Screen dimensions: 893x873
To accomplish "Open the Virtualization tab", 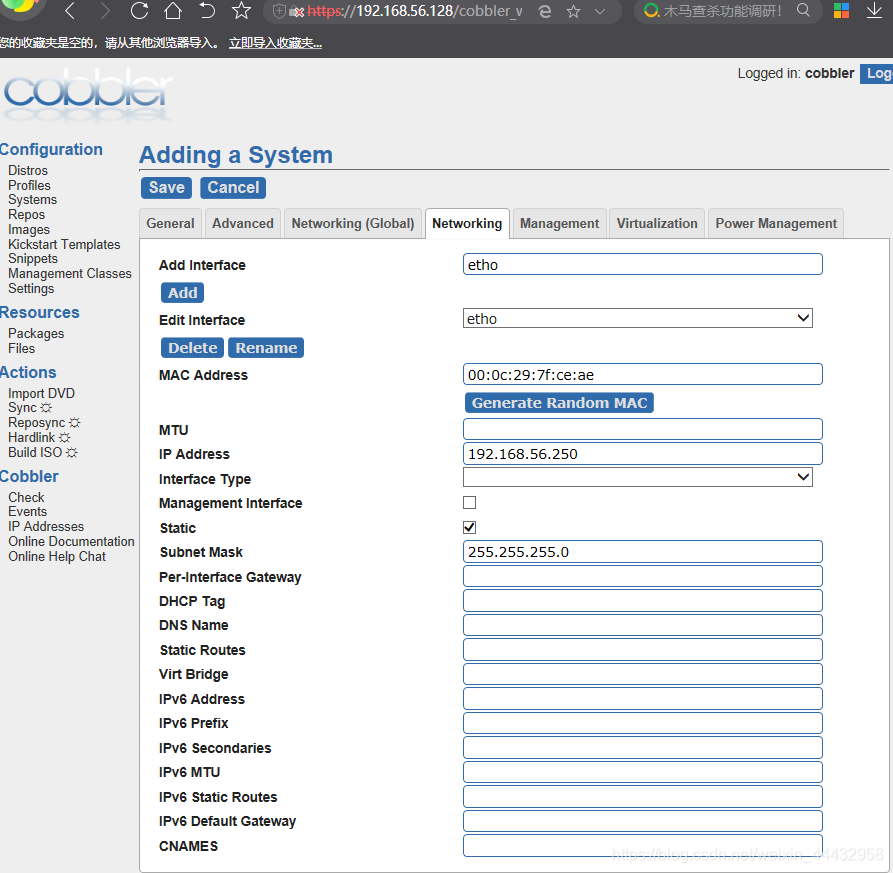I will [657, 223].
